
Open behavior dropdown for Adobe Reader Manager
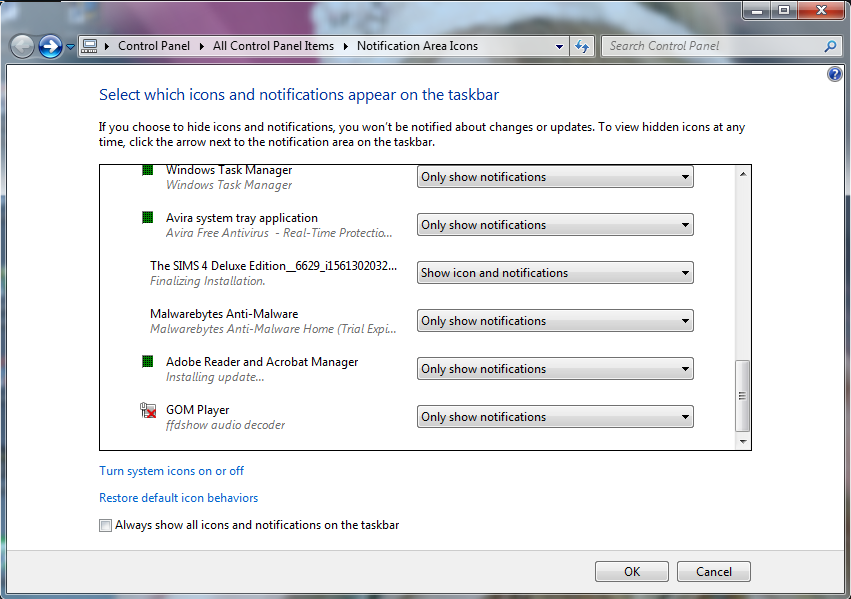tap(555, 369)
